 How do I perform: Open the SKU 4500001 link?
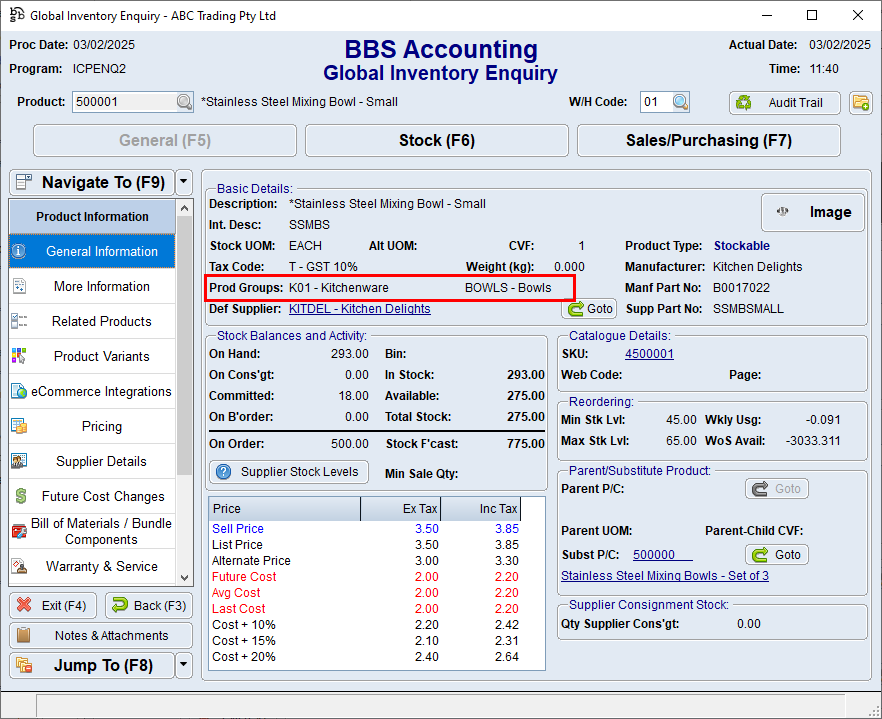[x=649, y=354]
